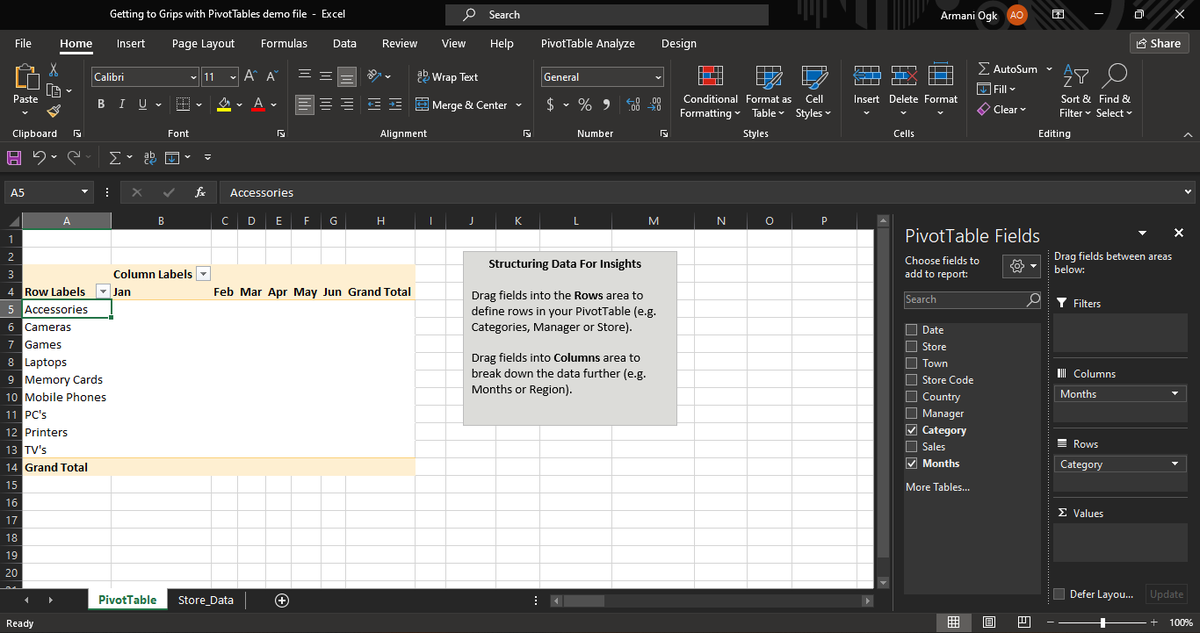Open Column Labels filter dropdown
The width and height of the screenshot is (1200, 633).
(203, 274)
